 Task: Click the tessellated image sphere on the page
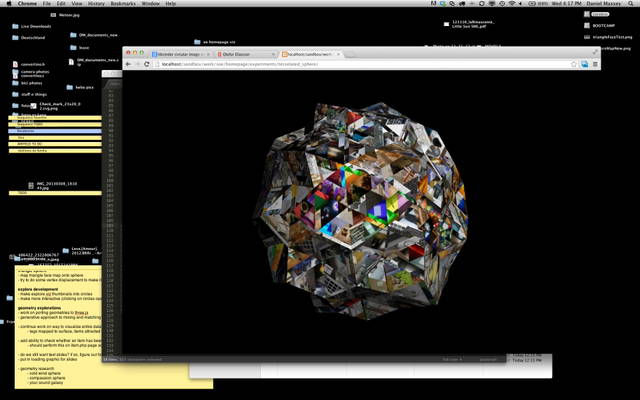(361, 210)
